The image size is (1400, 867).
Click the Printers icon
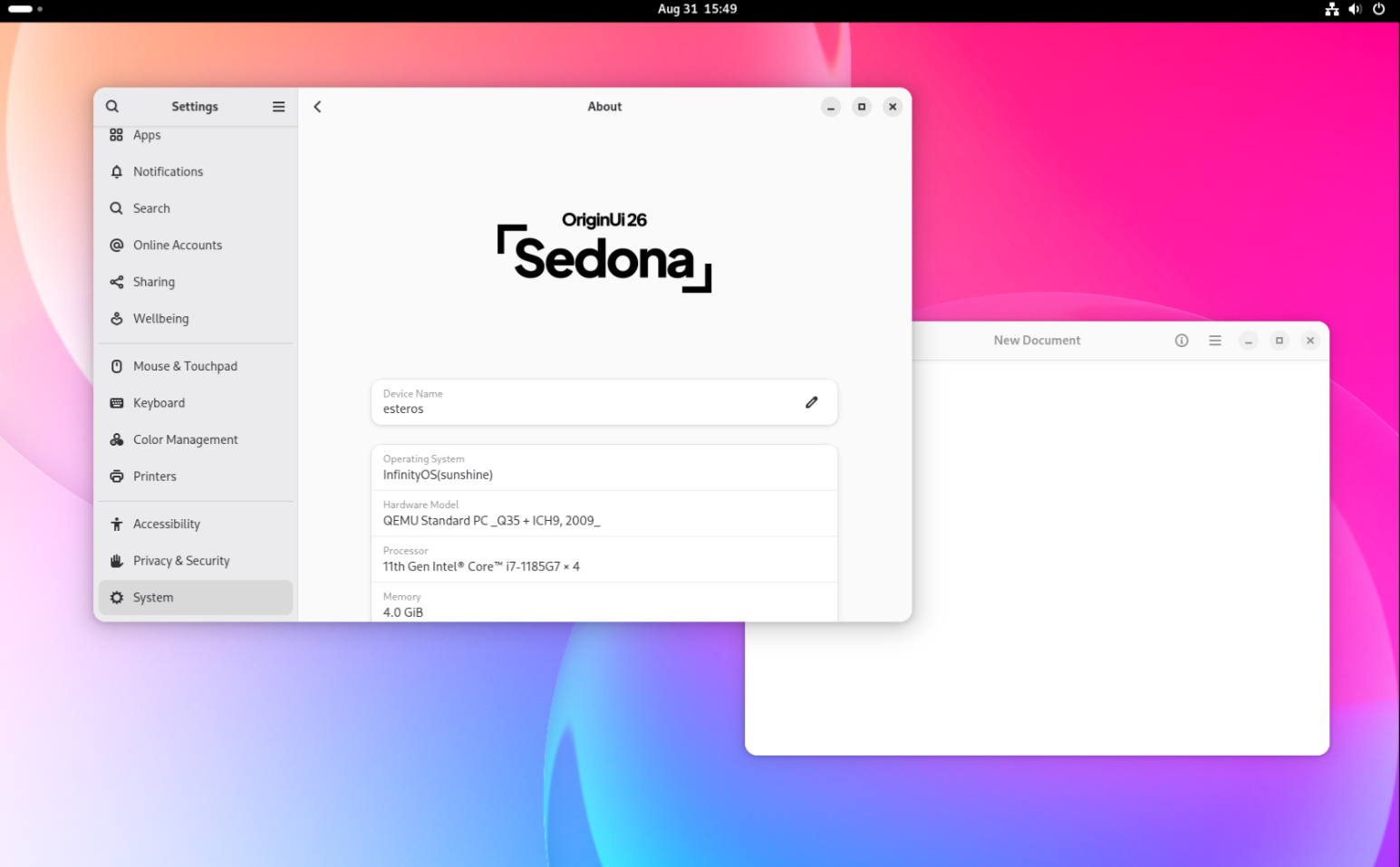(x=116, y=477)
